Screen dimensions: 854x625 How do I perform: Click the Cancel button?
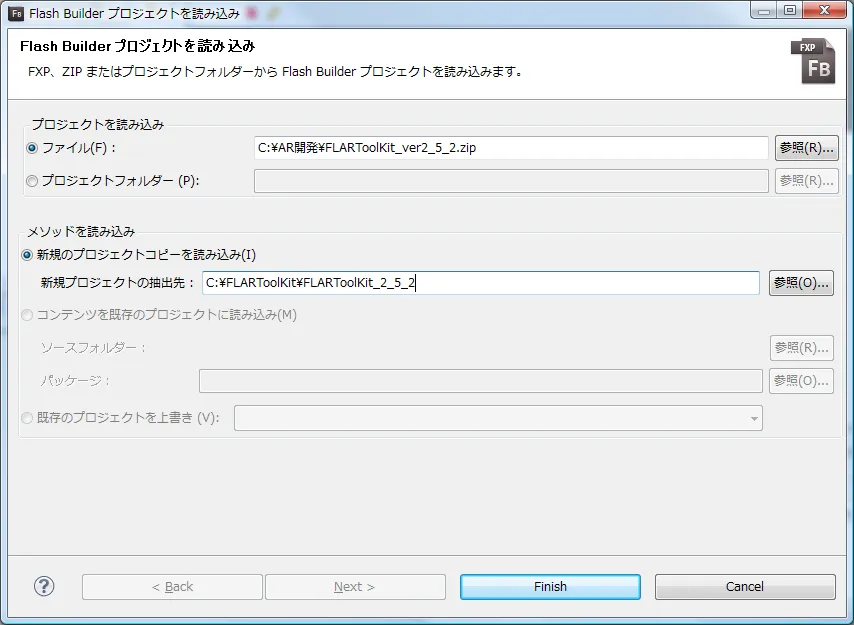tap(745, 587)
